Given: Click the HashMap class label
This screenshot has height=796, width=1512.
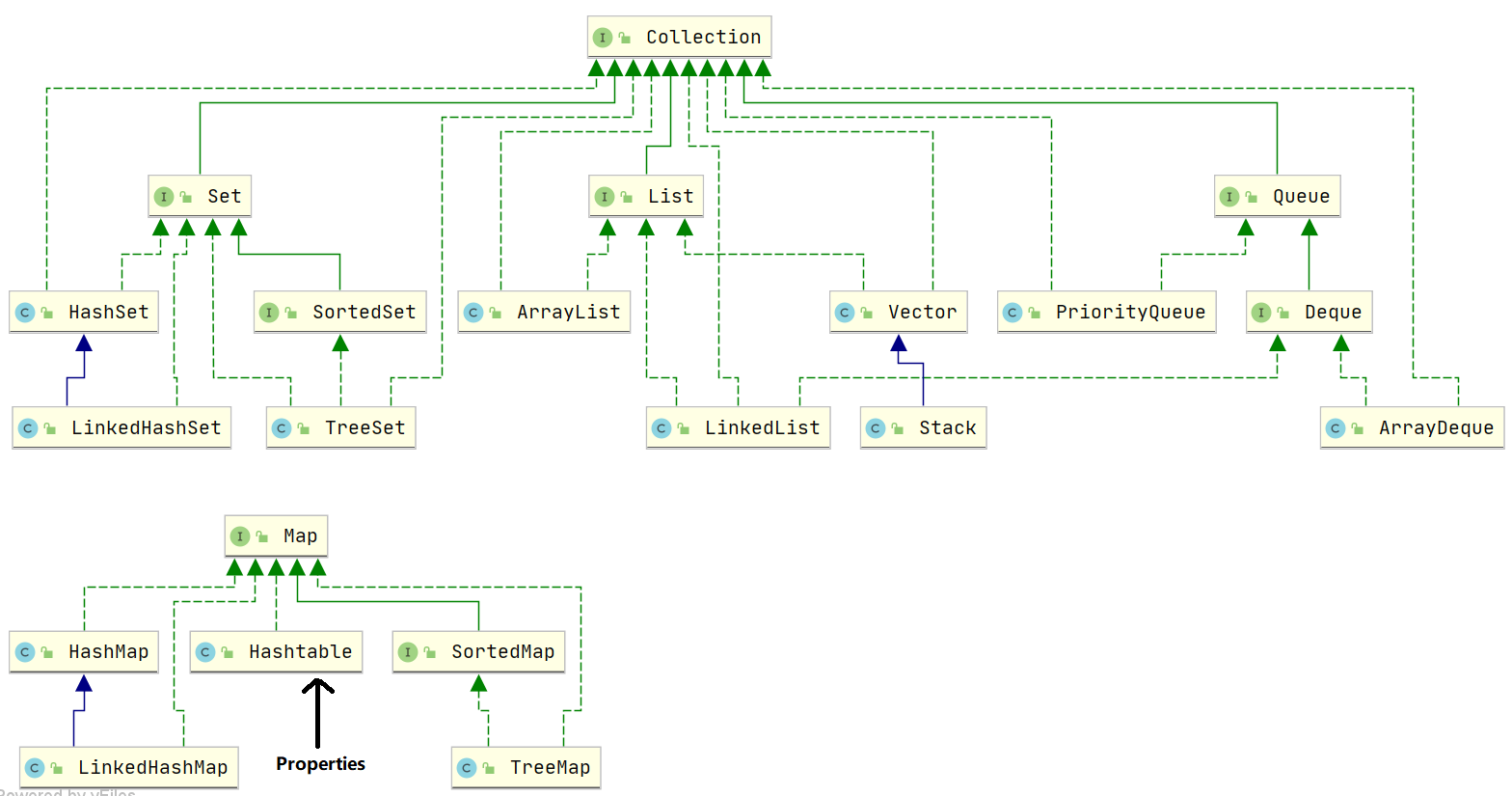Looking at the screenshot, I should 109,651.
